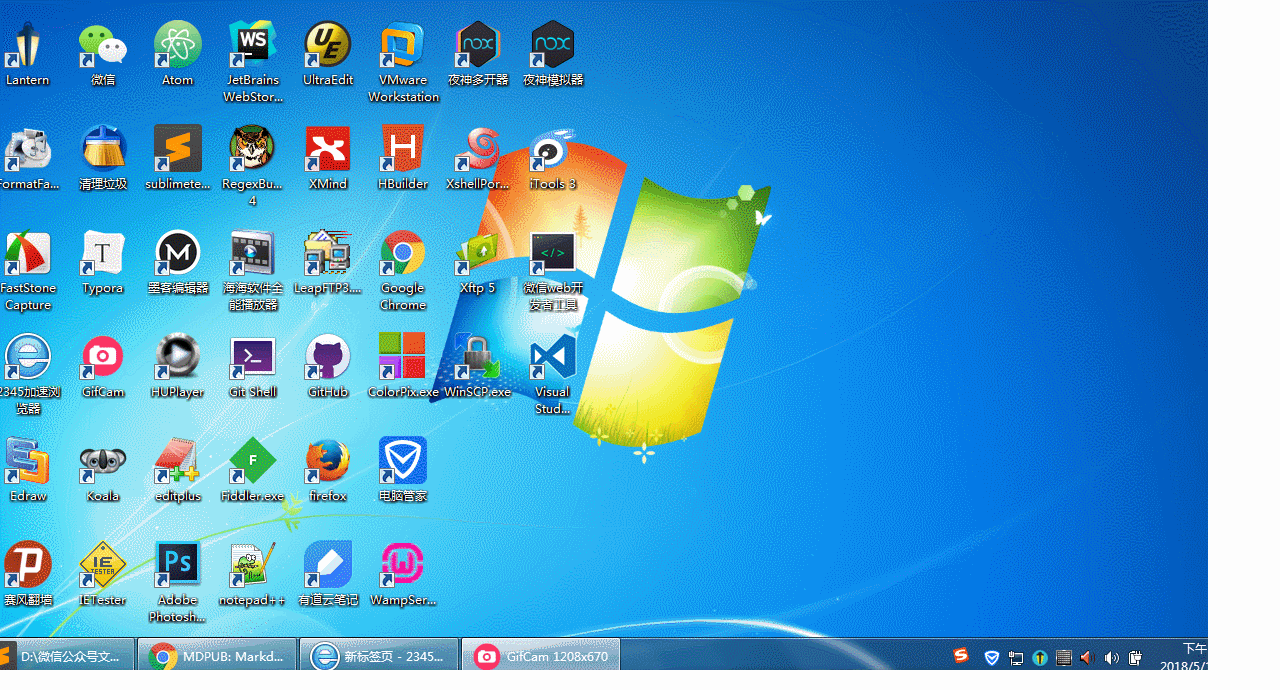Select the Adobe Photoshop icon
The height and width of the screenshot is (690, 1280).
pos(178,582)
